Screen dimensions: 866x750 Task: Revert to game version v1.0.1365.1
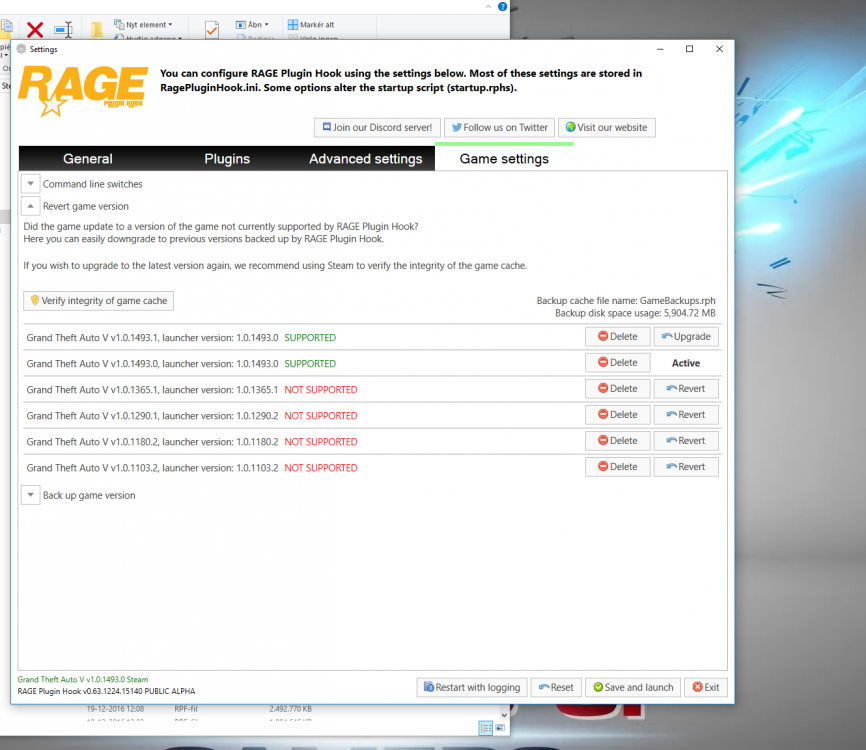tap(686, 389)
